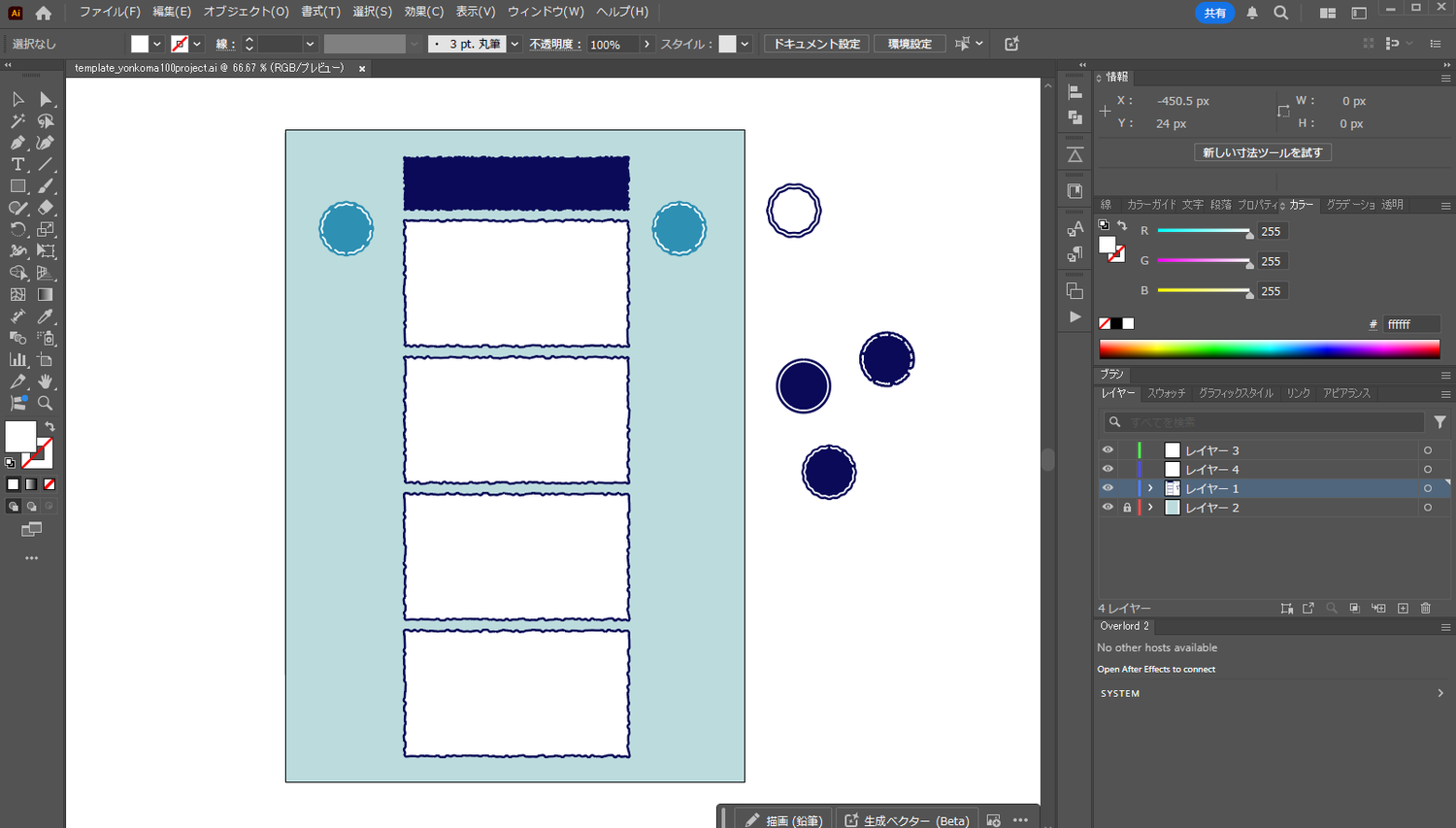The width and height of the screenshot is (1456, 828).
Task: Choose the Eraser tool
Action: pos(45,208)
